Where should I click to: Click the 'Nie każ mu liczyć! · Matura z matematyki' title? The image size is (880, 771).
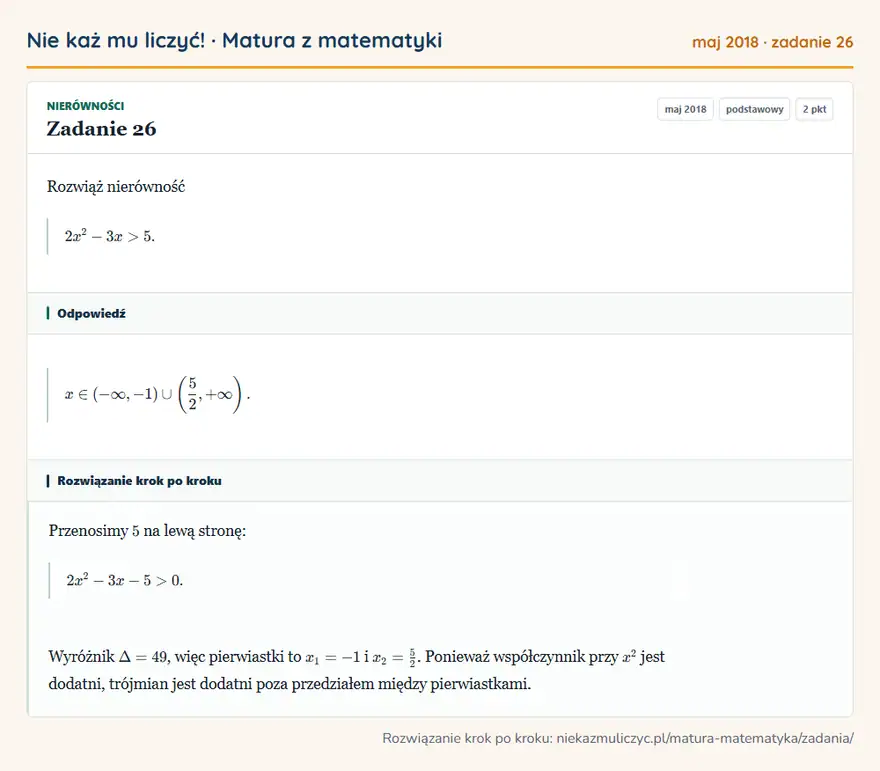pos(234,40)
